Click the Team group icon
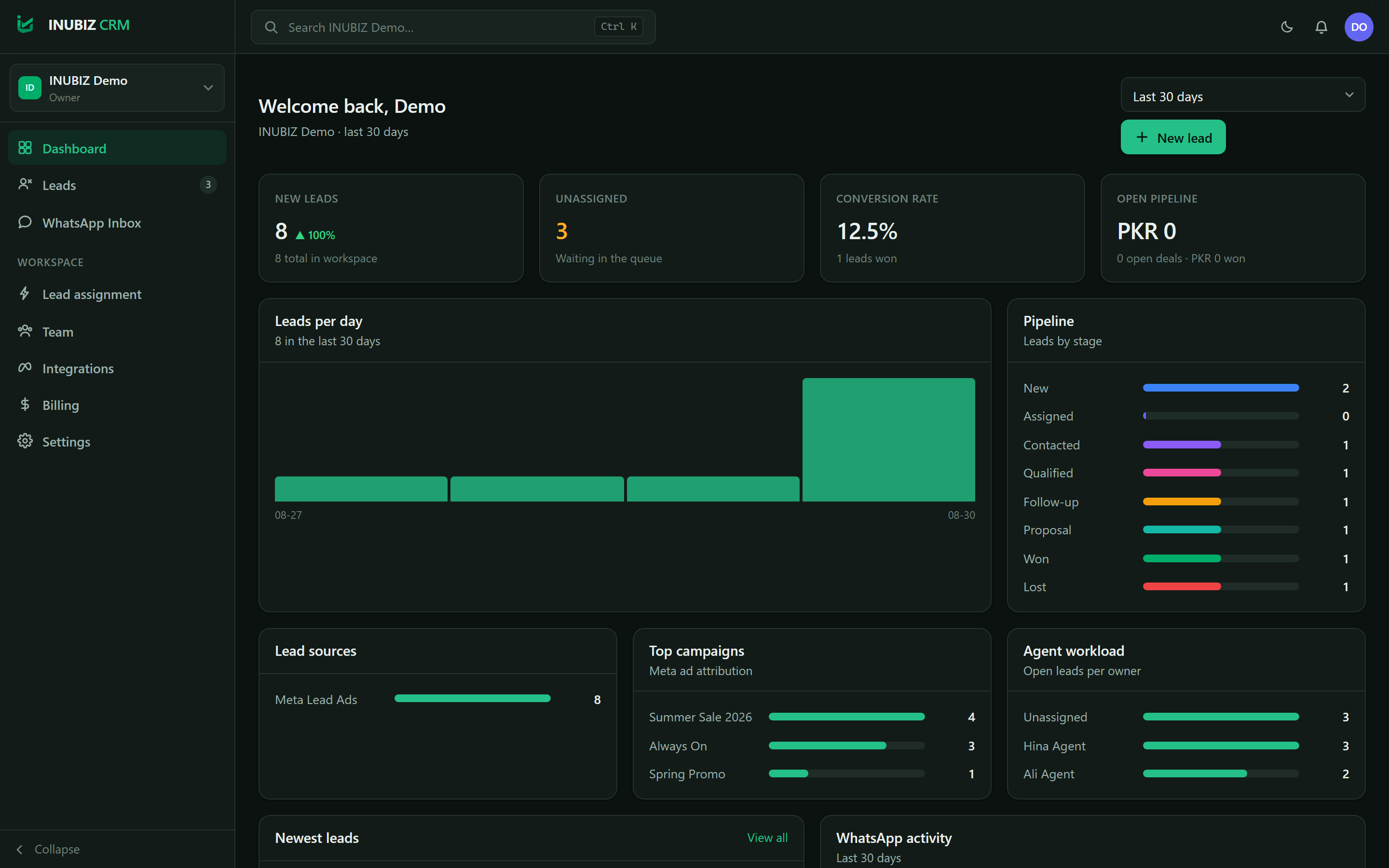1389x868 pixels. [x=25, y=331]
